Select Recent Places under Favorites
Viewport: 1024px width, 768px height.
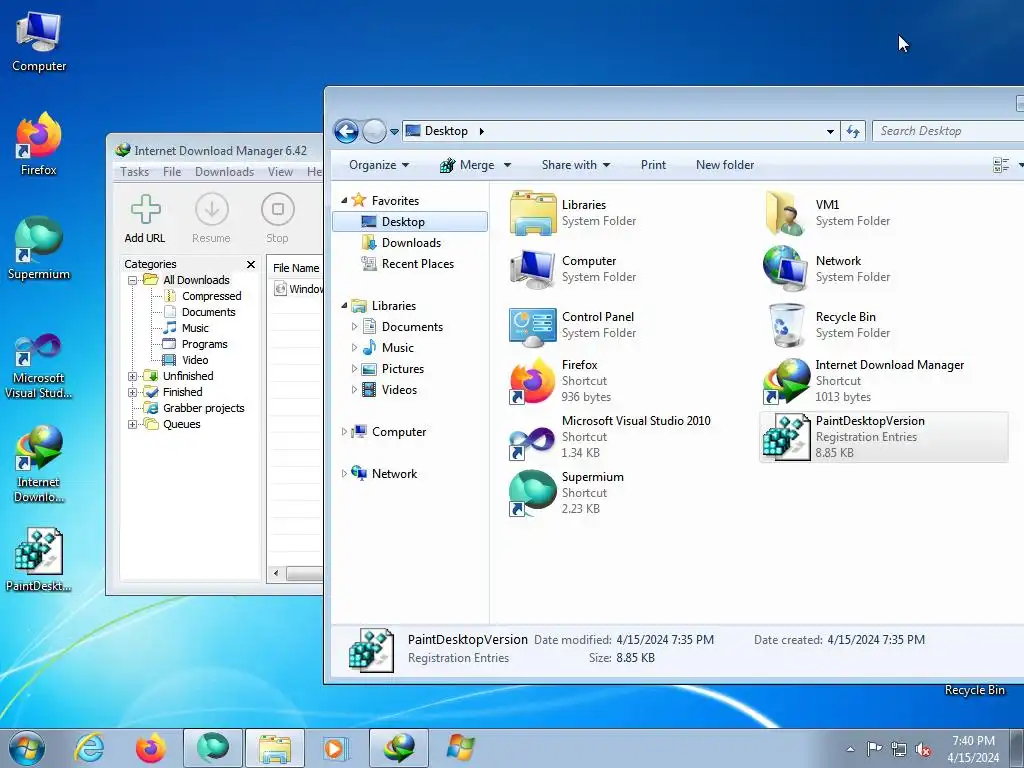point(417,264)
